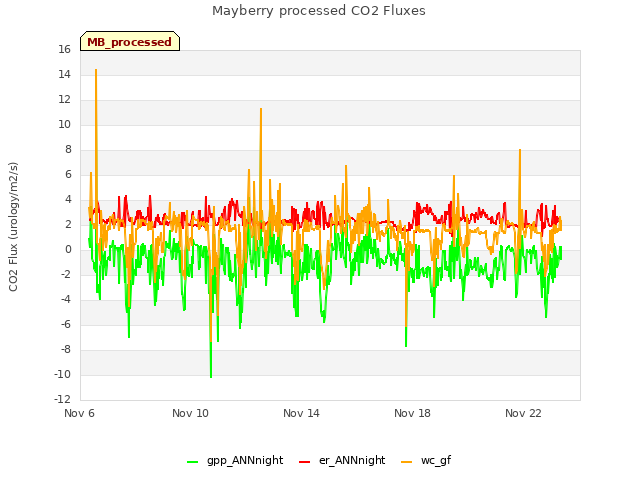Click the y-axis value 6

point(68,174)
